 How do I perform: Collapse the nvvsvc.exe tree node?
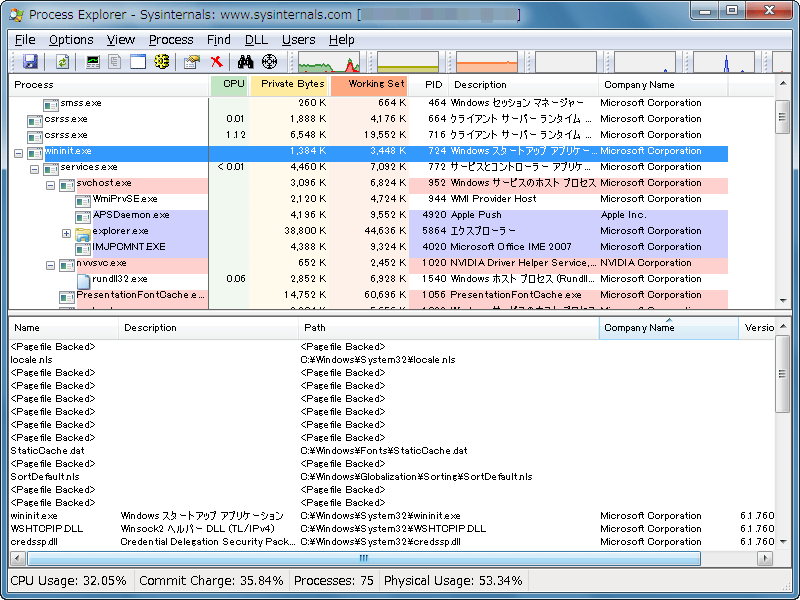[51, 264]
